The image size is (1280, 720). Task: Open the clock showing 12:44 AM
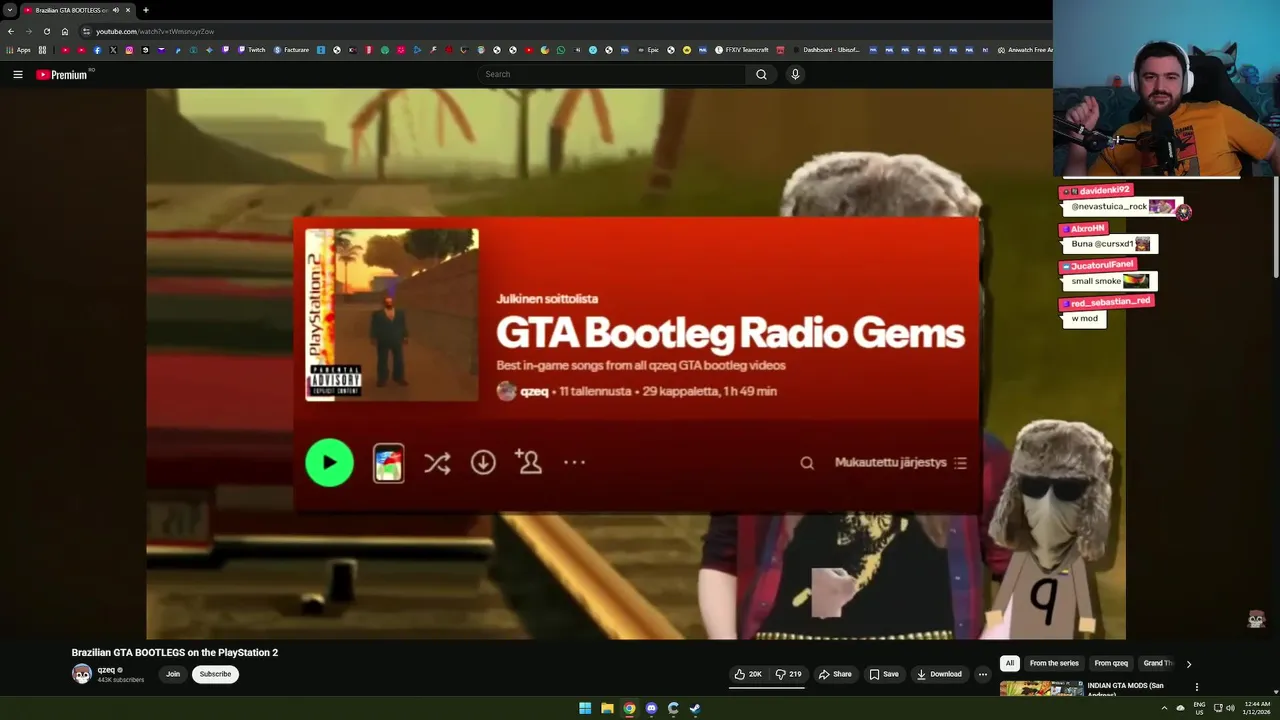coord(1257,708)
